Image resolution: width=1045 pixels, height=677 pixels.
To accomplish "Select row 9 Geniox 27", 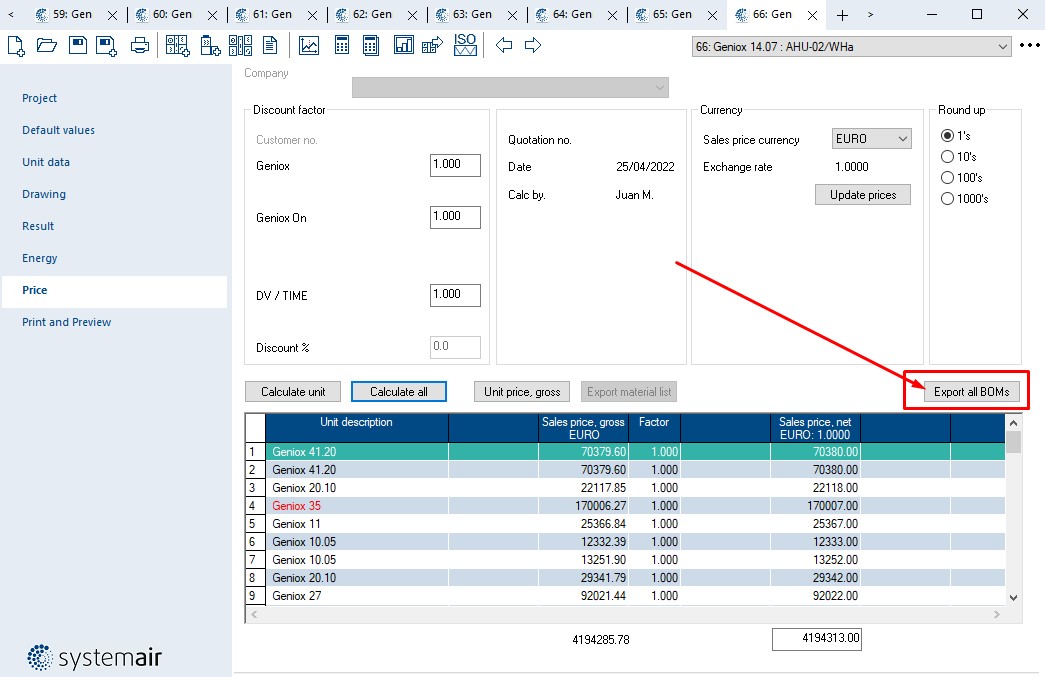I will [625, 596].
